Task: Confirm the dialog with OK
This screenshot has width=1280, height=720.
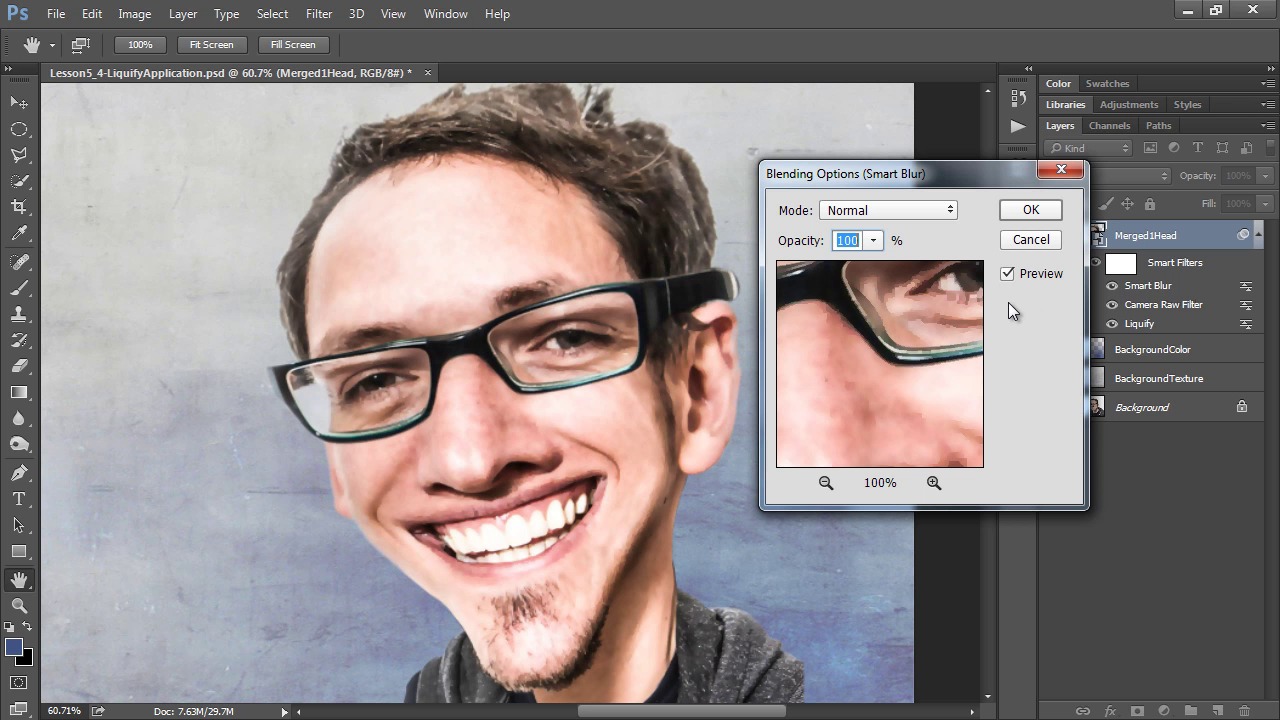Action: coord(1030,210)
